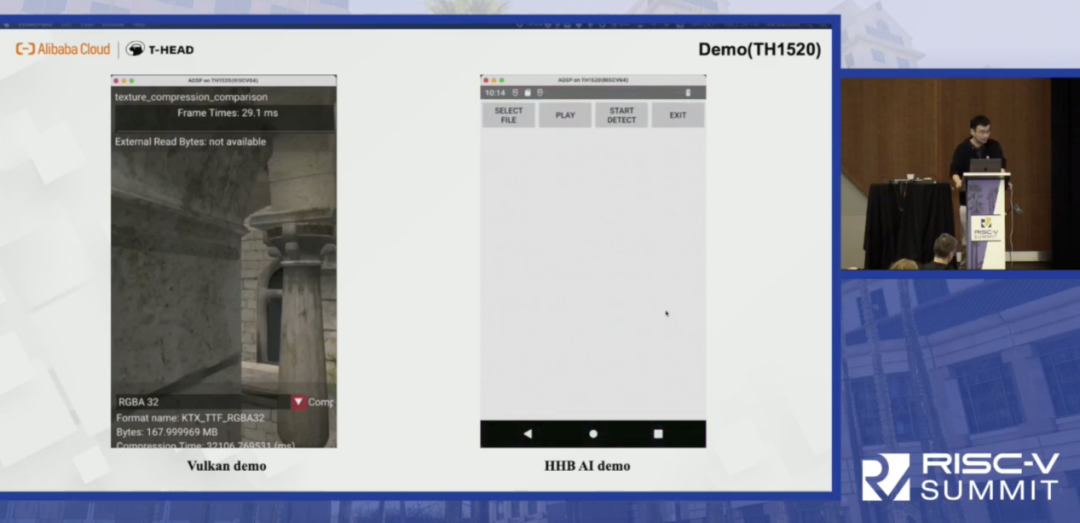The width and height of the screenshot is (1080, 523).
Task: Click the 'Vulkan demo' caption
Action: click(x=227, y=466)
